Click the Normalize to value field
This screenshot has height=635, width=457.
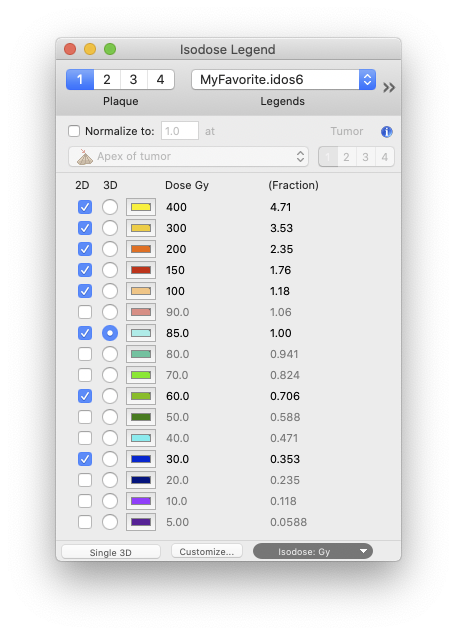click(180, 131)
